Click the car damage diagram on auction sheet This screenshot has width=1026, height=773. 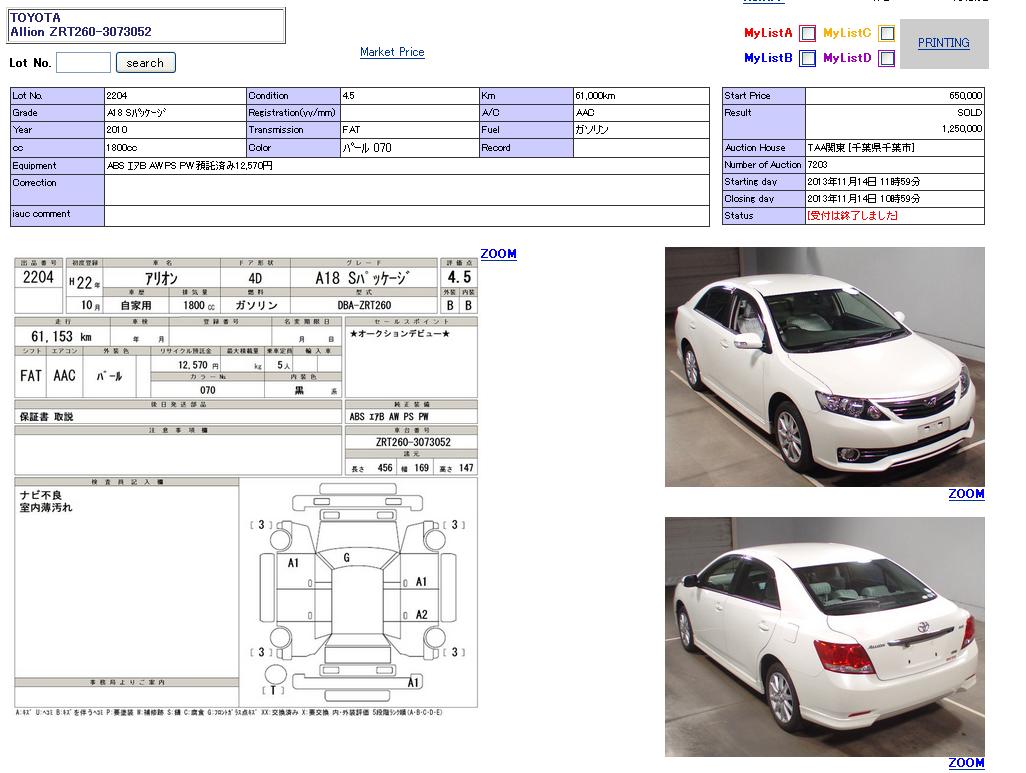[358, 592]
